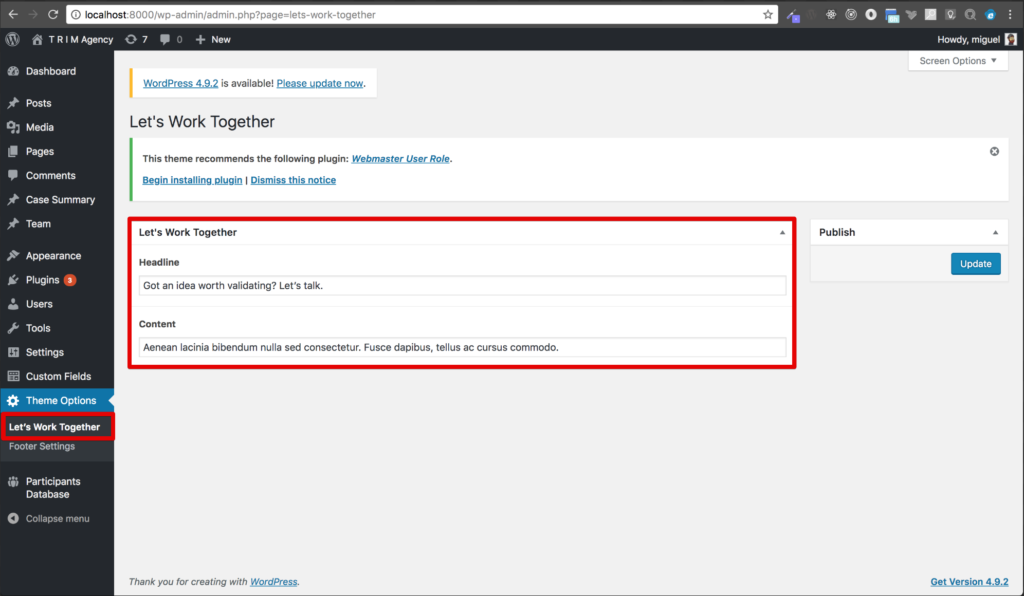Image resolution: width=1024 pixels, height=596 pixels.
Task: Click Begin installing plugin link
Action: (192, 180)
